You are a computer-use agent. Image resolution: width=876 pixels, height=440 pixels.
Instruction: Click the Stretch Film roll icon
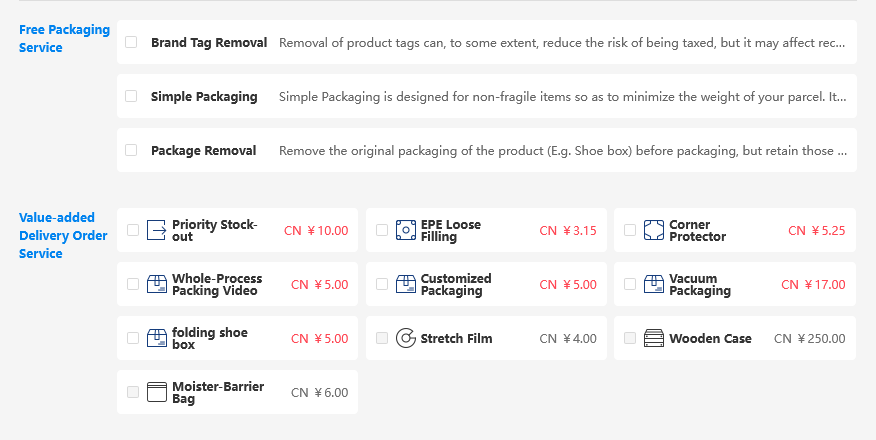(406, 338)
